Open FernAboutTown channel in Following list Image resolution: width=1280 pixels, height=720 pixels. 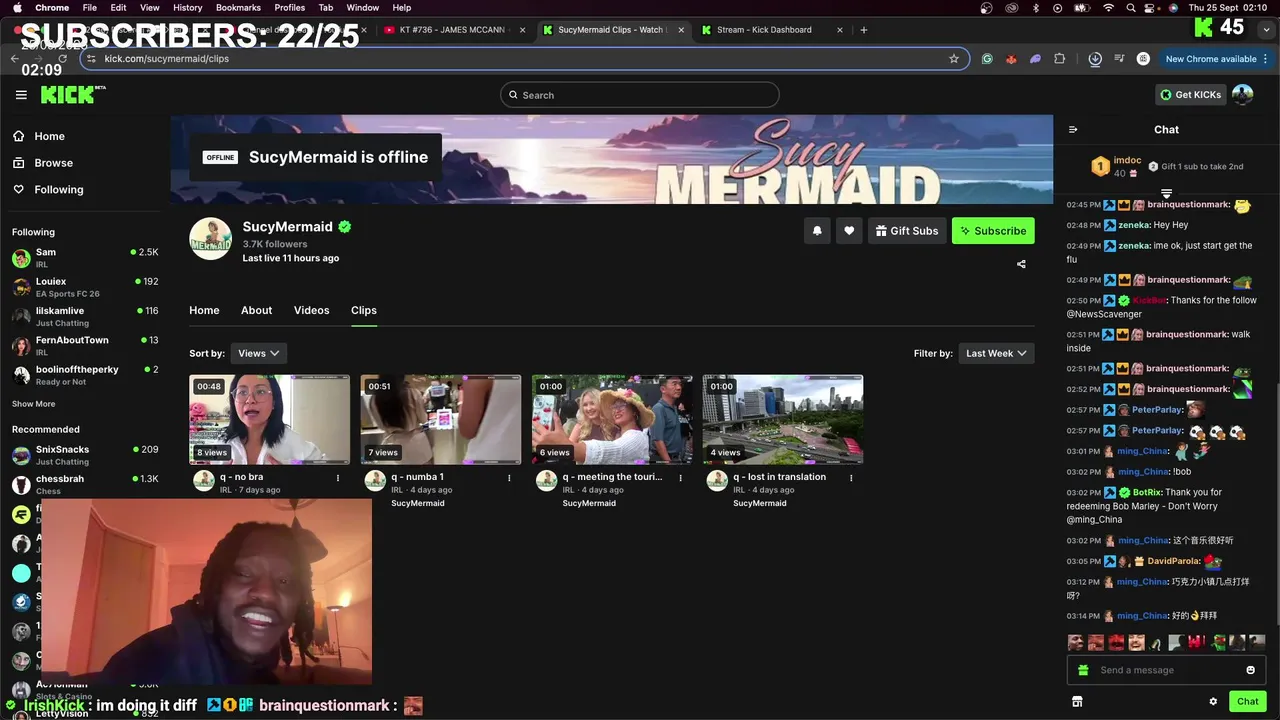85,346
